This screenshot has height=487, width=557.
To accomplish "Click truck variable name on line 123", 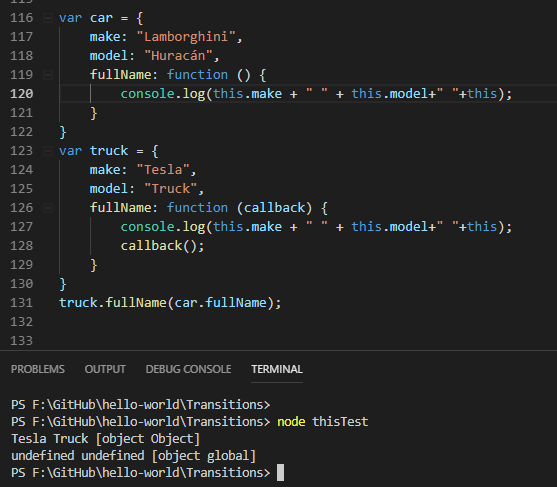I will (x=109, y=151).
